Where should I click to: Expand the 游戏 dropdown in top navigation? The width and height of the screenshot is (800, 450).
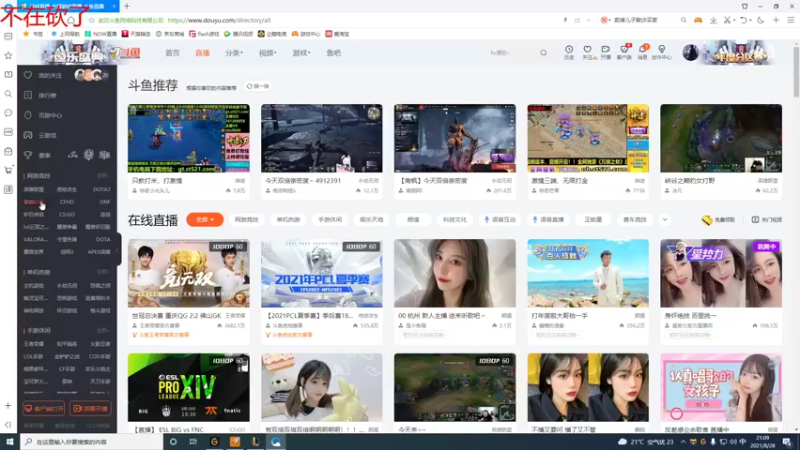(x=301, y=53)
